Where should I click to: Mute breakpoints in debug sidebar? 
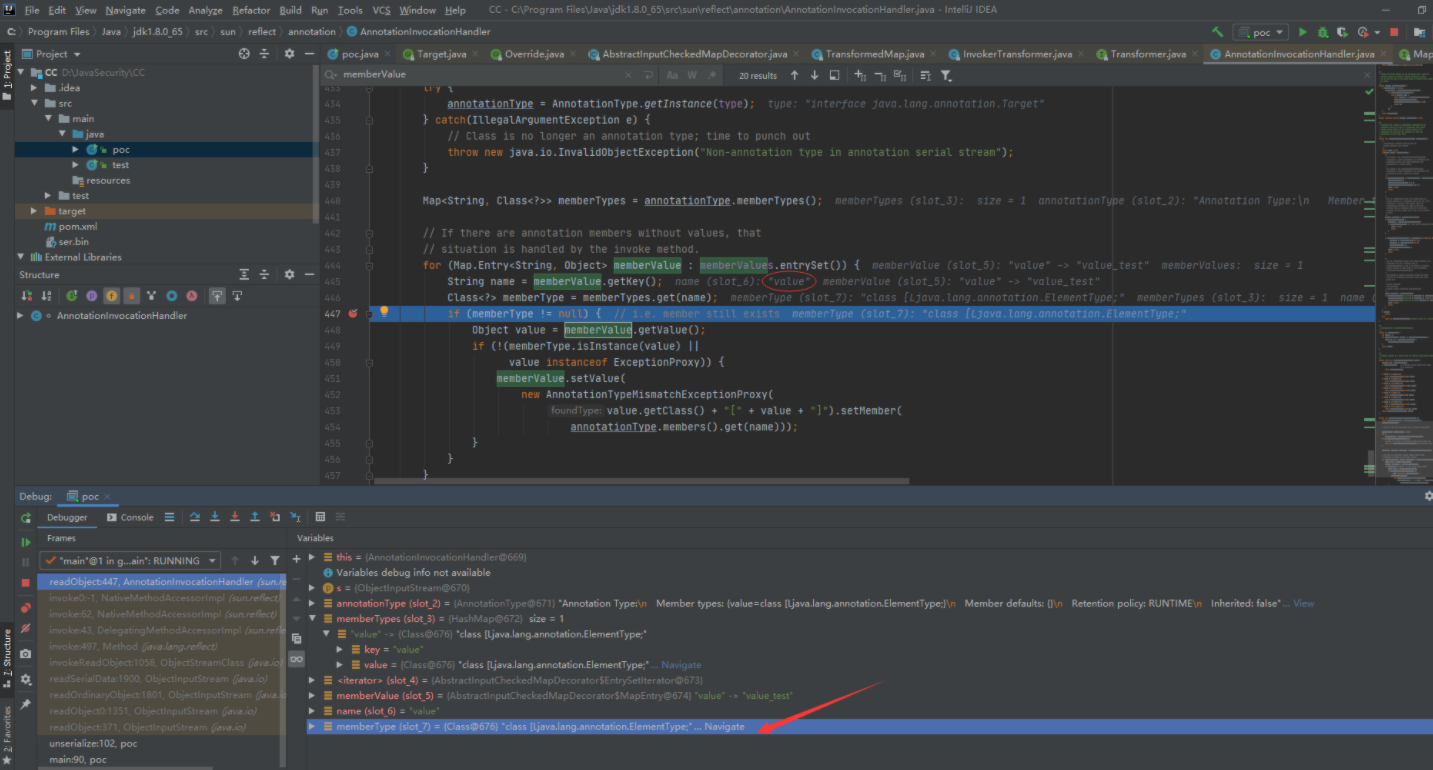pos(26,629)
